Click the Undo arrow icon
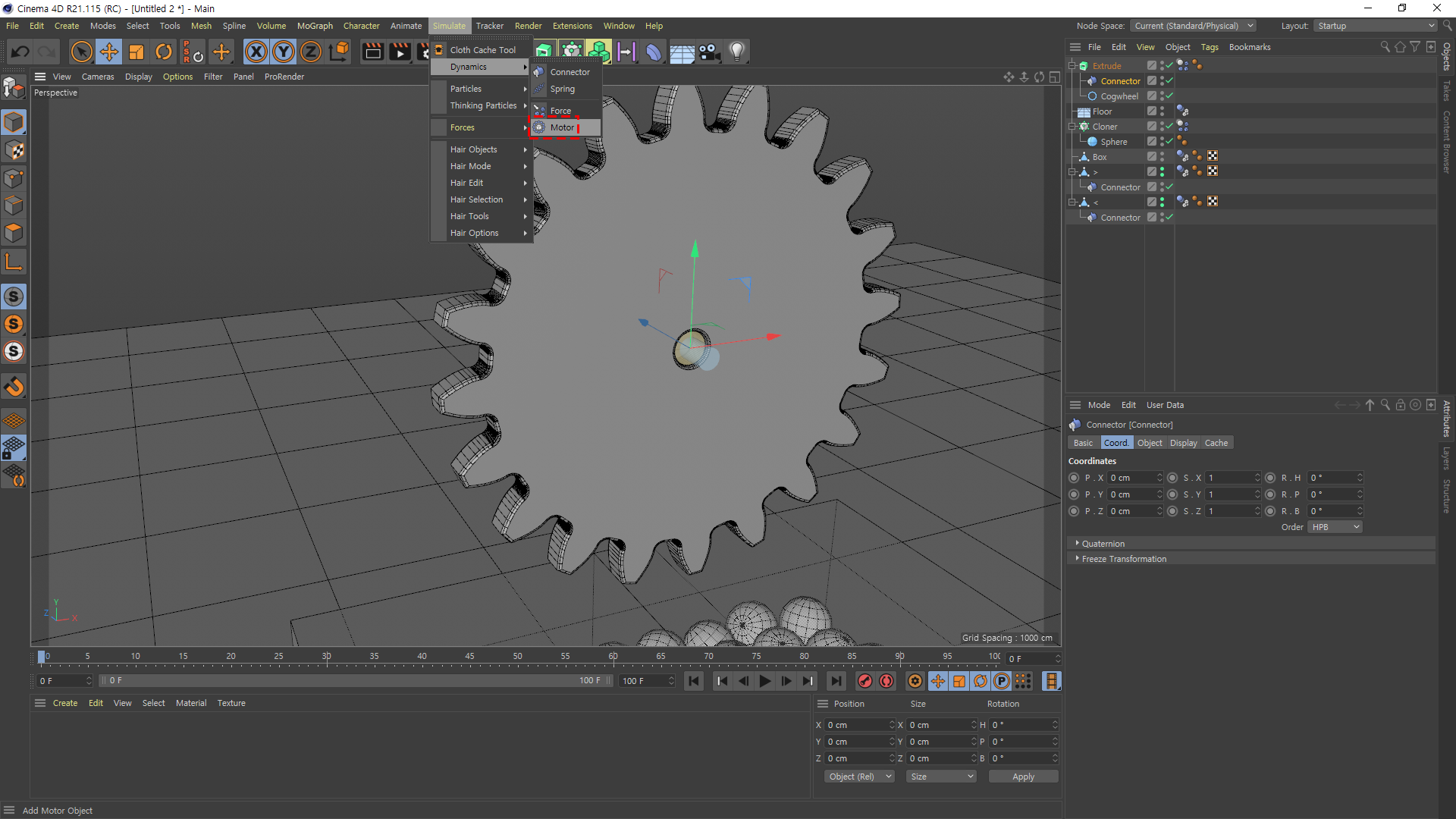The height and width of the screenshot is (819, 1456). [20, 52]
